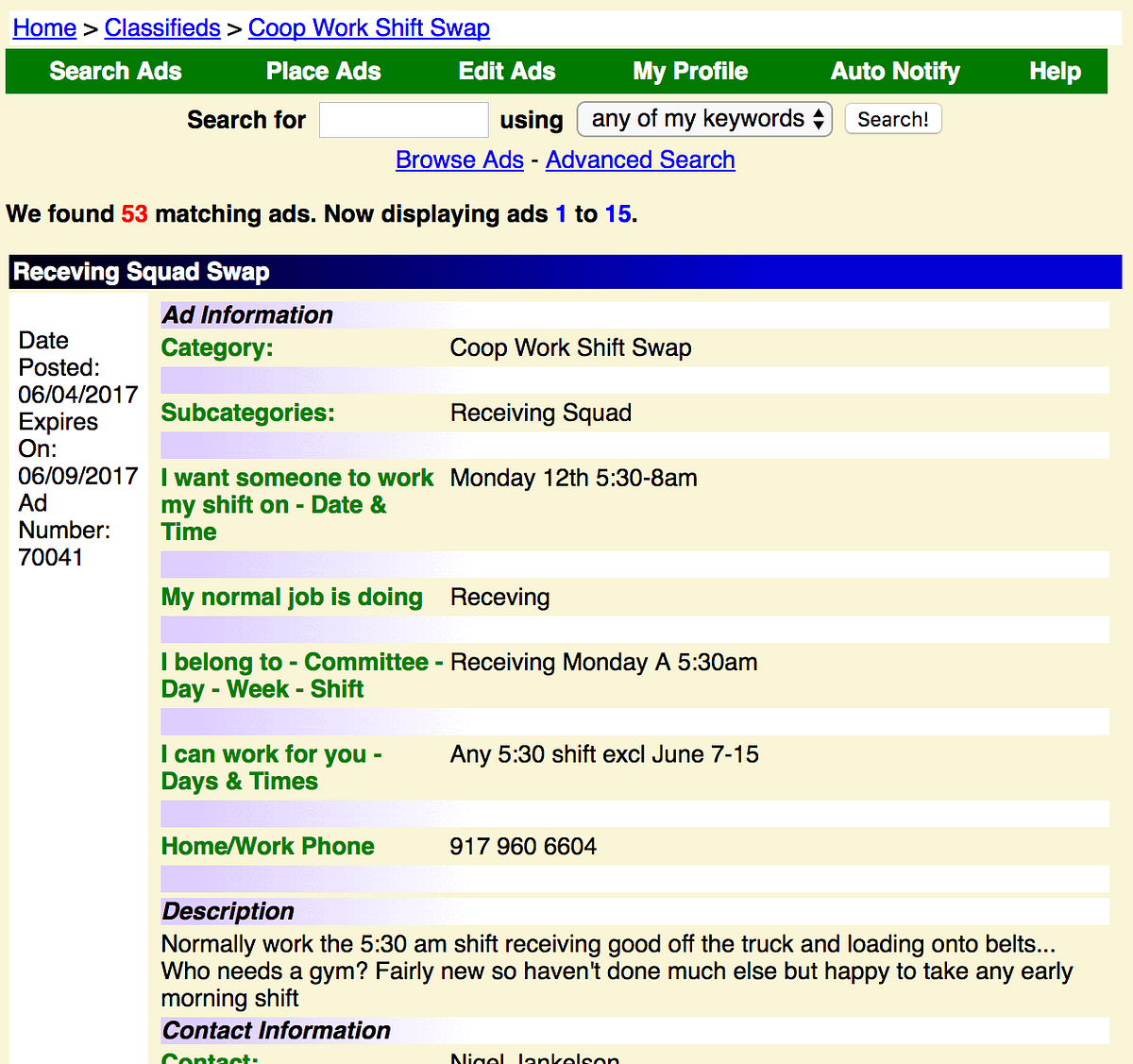Click the red number 53 matching ads

point(134,213)
